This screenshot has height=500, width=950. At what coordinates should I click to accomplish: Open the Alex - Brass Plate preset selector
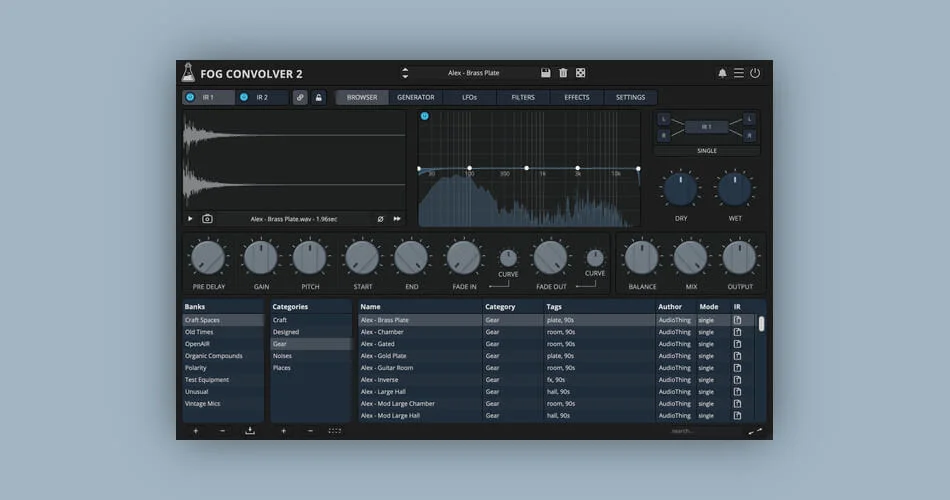pyautogui.click(x=474, y=73)
